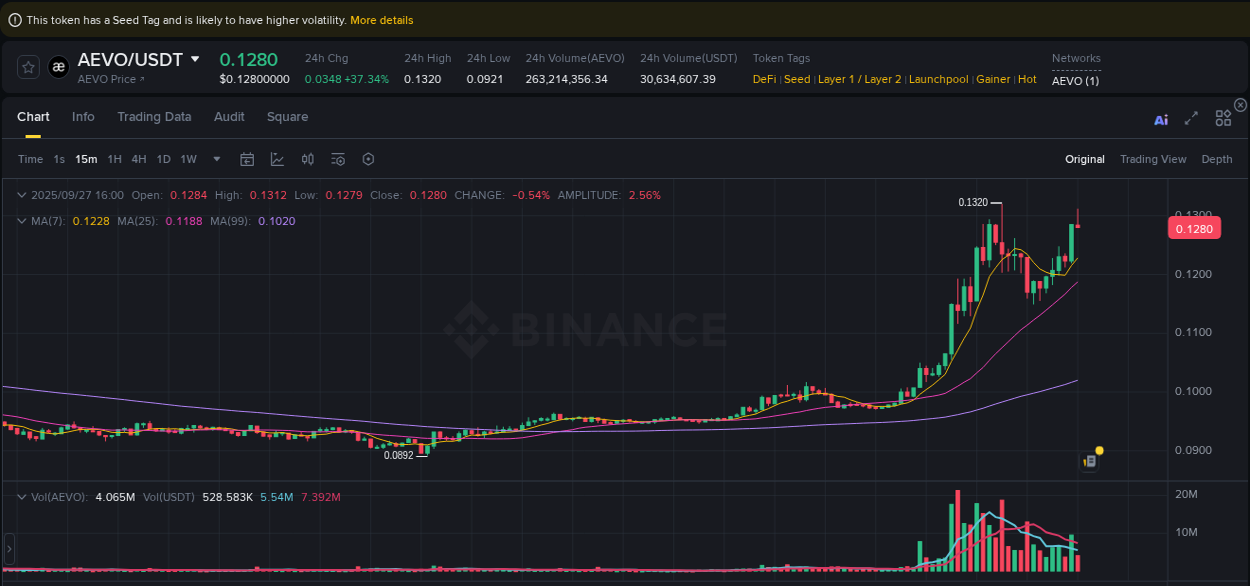This screenshot has height=586, width=1250.
Task: Launch the Ai assistant
Action: click(1160, 117)
